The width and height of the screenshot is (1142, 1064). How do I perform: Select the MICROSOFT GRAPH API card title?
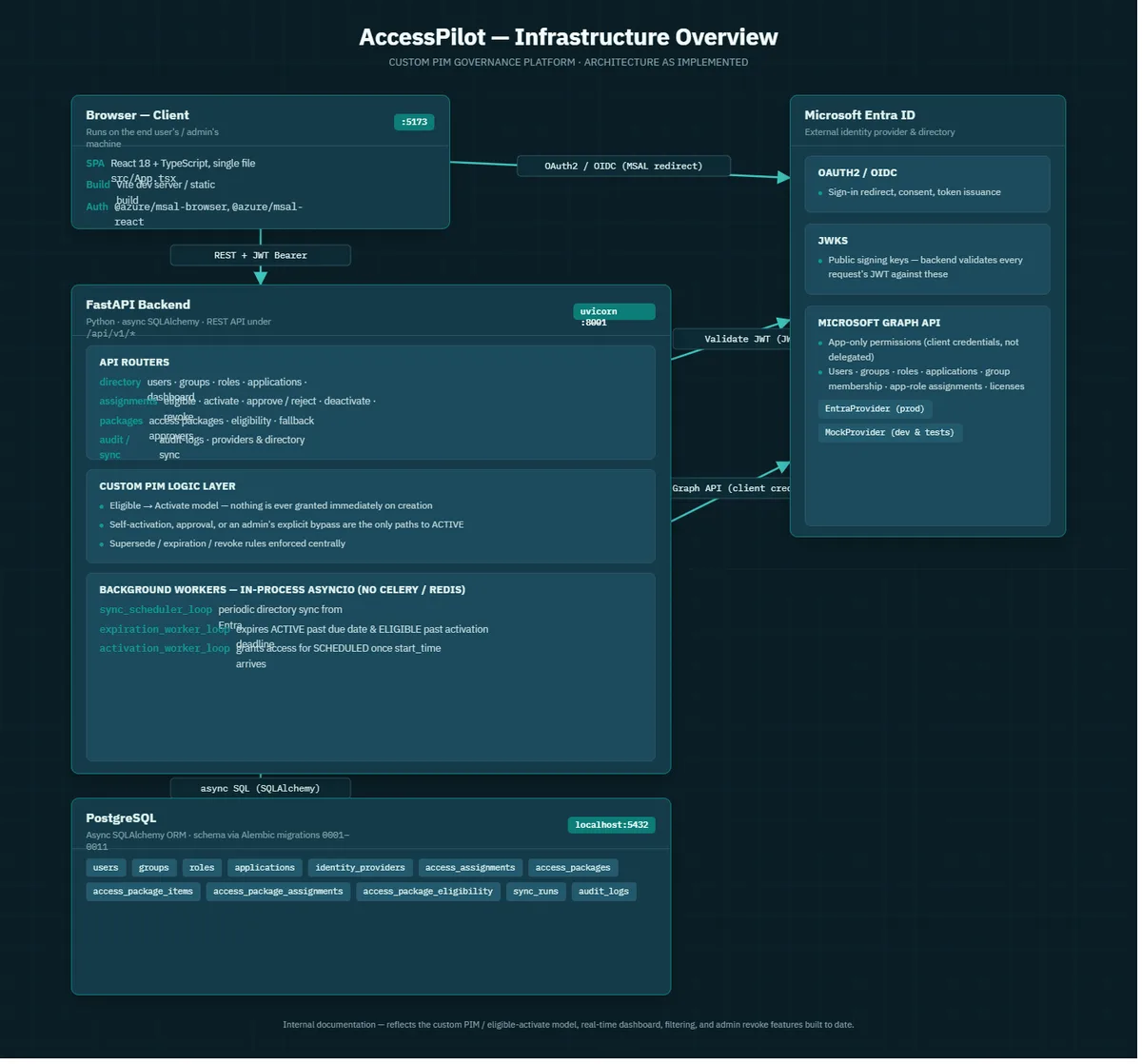coord(879,323)
